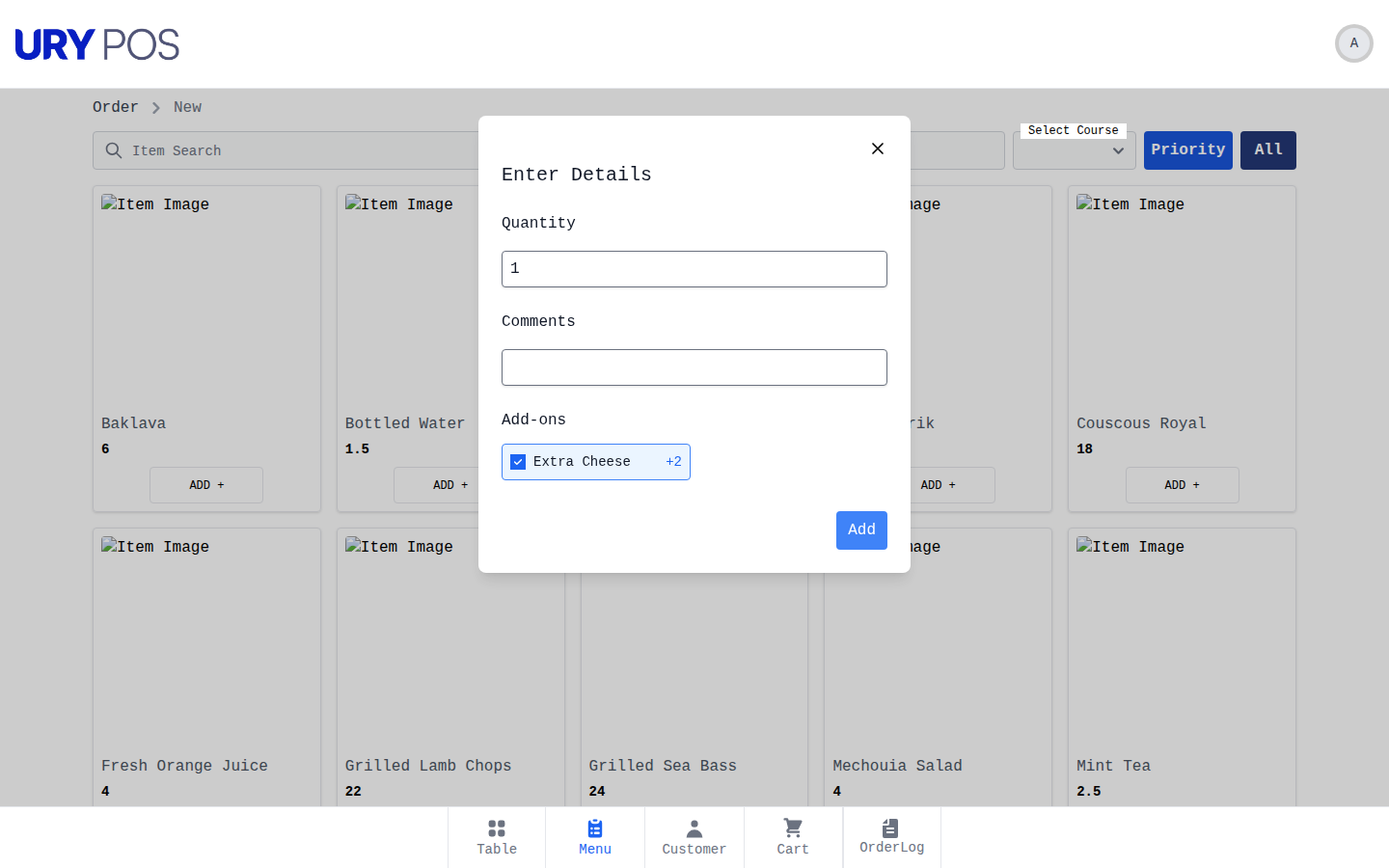
Task: Click the Enter Details heading
Action: (x=577, y=175)
